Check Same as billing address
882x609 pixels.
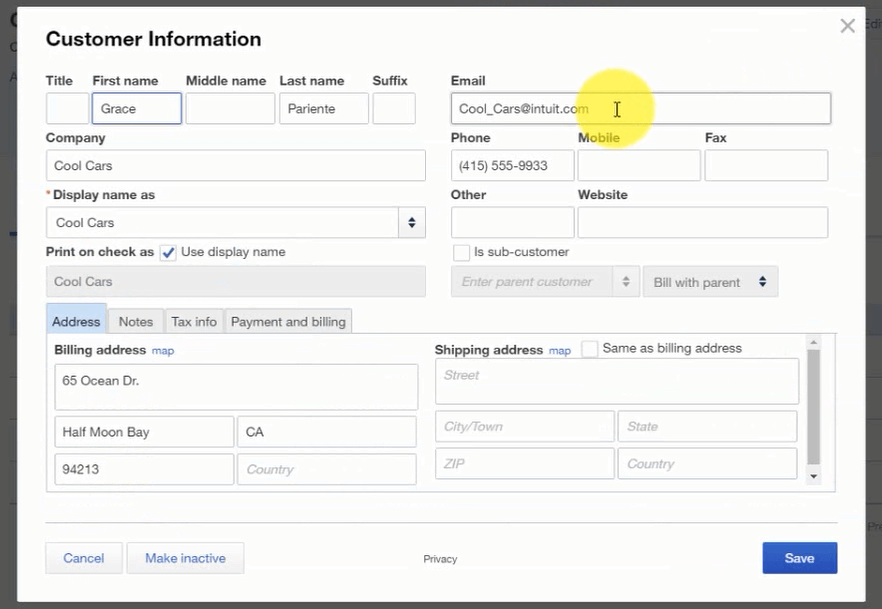tap(588, 348)
